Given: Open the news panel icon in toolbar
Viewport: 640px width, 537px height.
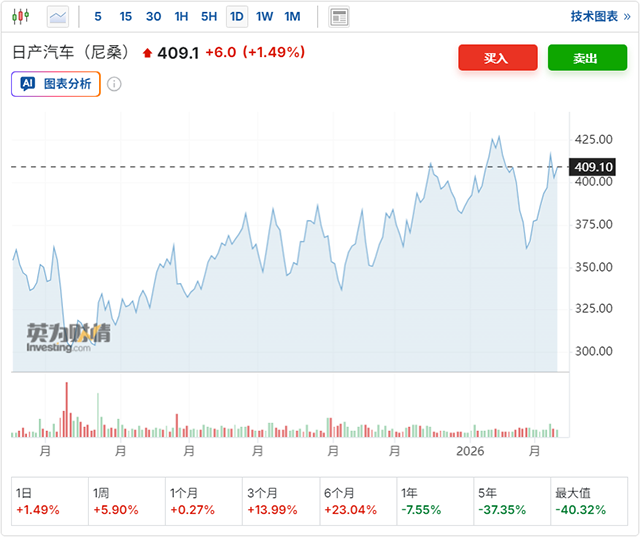Looking at the screenshot, I should coord(339,16).
